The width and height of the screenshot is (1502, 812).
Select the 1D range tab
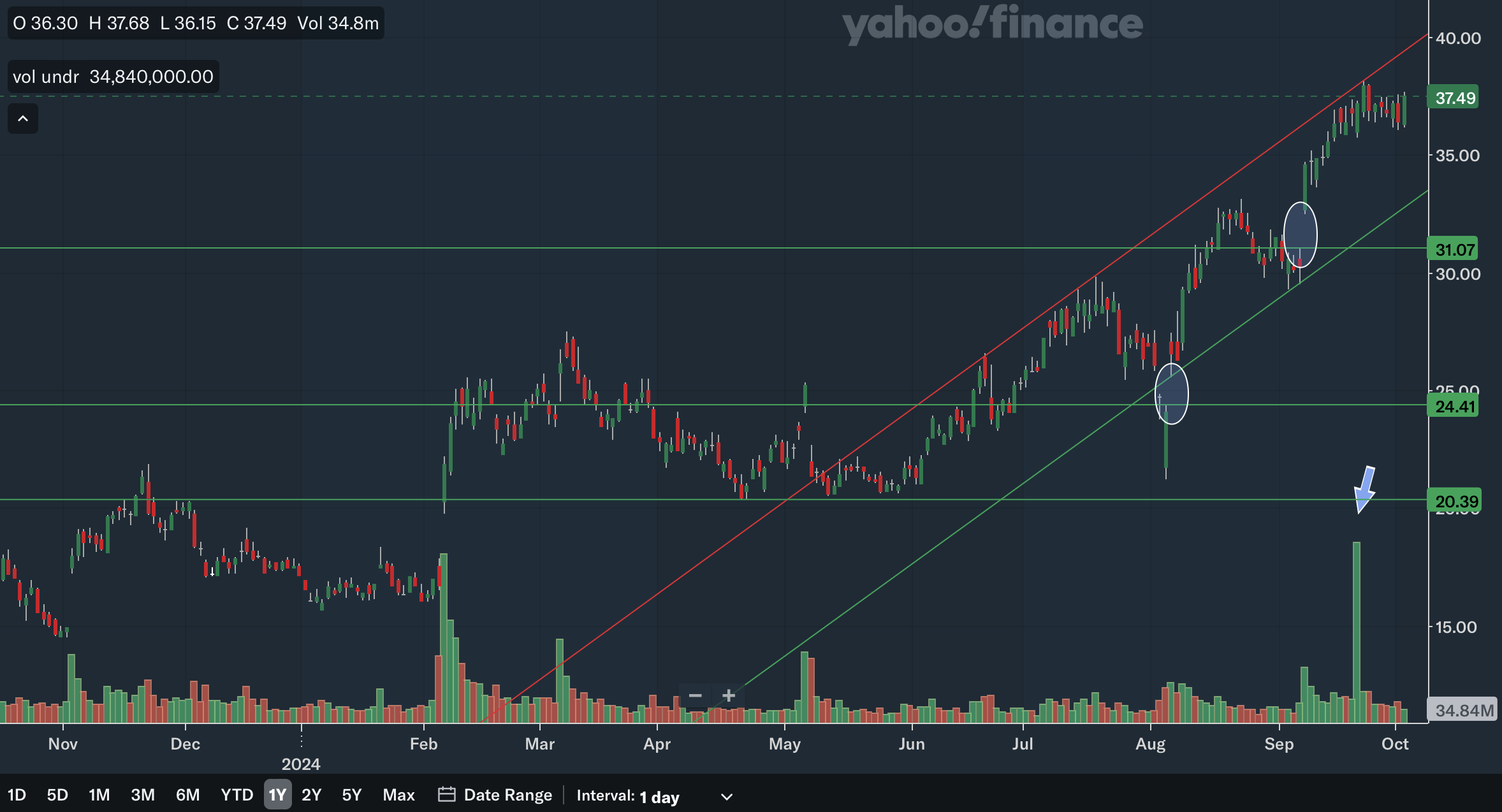pyautogui.click(x=17, y=795)
